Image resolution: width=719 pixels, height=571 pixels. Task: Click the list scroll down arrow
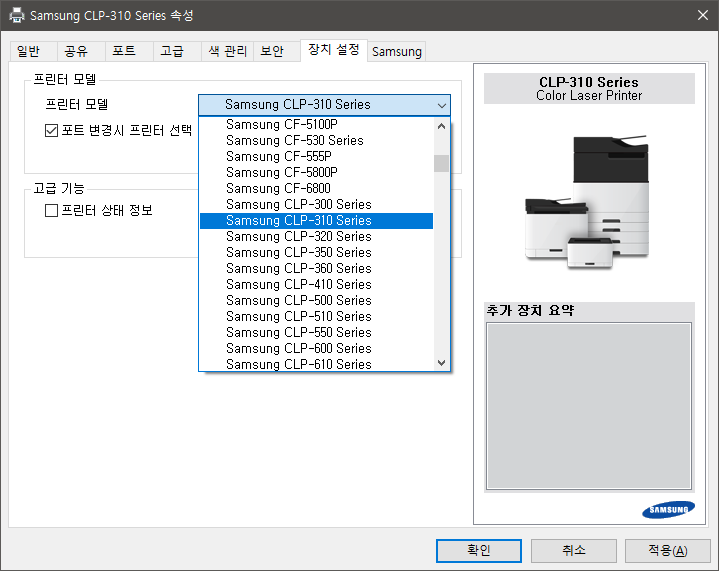(x=441, y=363)
